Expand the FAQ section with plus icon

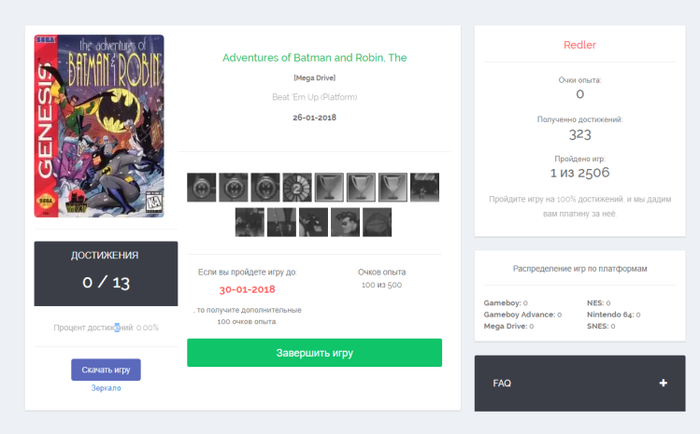[663, 383]
